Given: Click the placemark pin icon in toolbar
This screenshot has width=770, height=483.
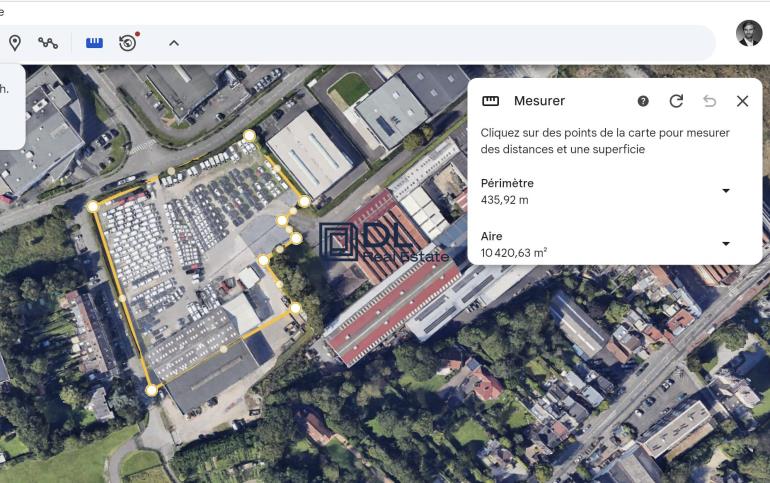Looking at the screenshot, I should click(15, 43).
